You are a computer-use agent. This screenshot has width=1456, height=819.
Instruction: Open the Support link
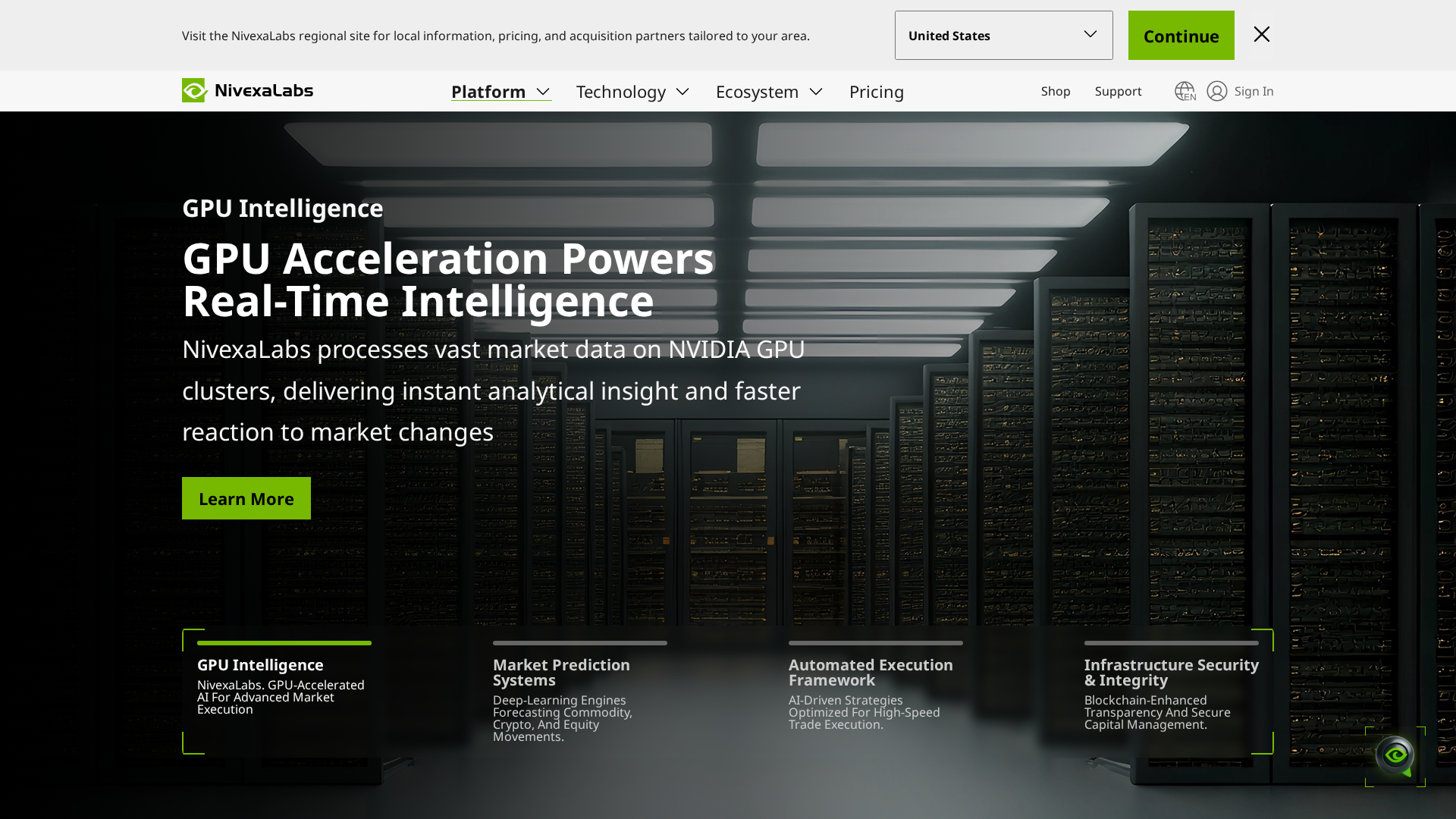[x=1118, y=91]
